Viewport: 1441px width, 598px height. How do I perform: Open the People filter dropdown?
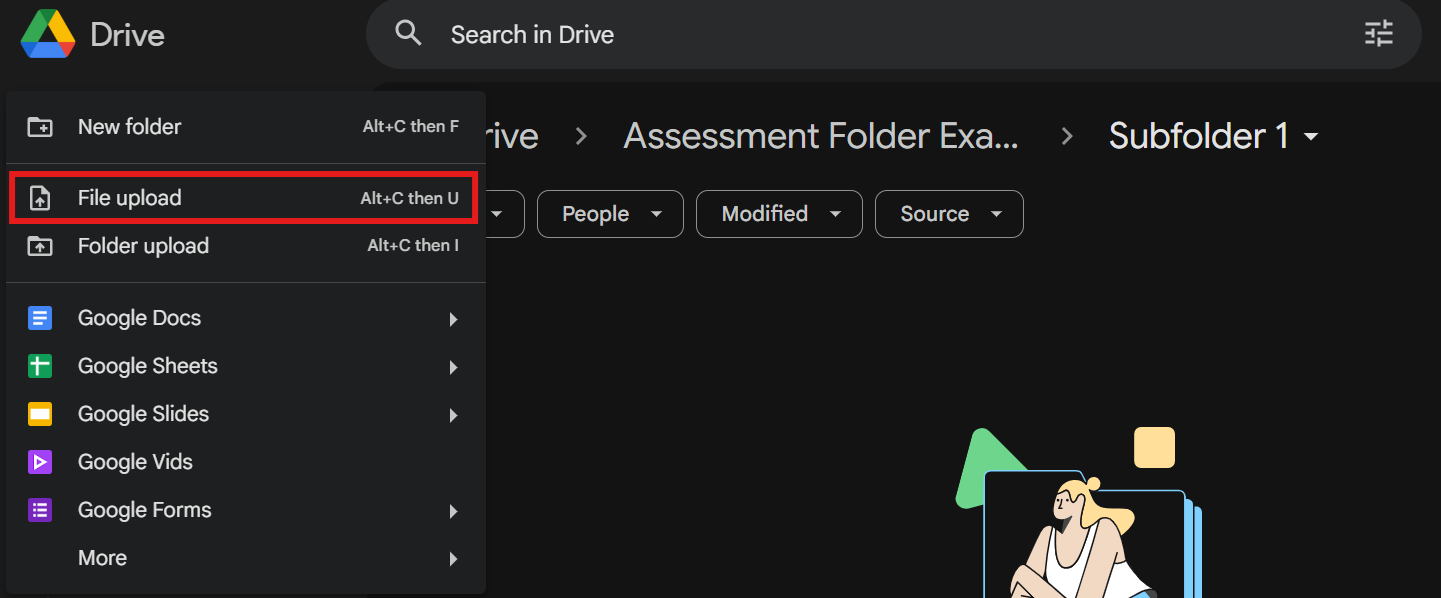[610, 213]
